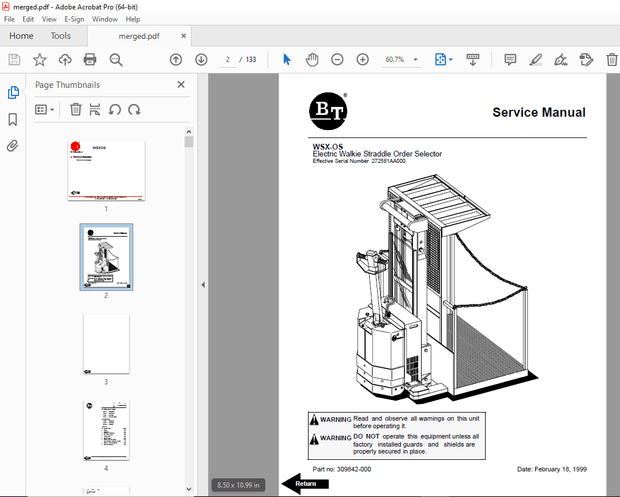Select the highlight text pen tool
The image size is (620, 497).
[535, 60]
